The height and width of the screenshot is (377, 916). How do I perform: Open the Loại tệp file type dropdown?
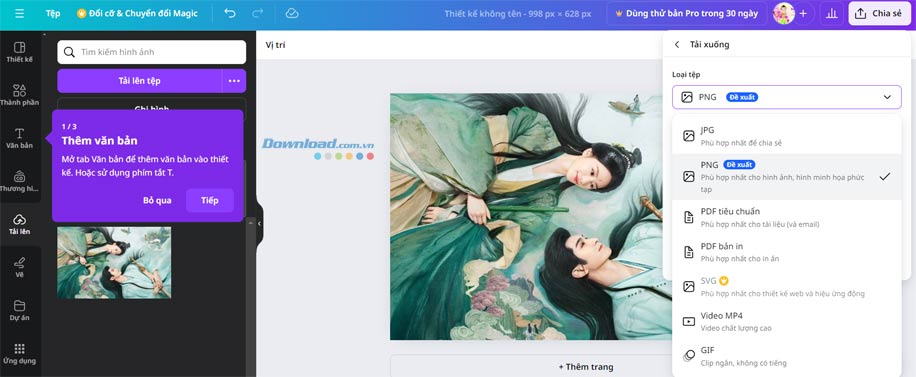pos(786,97)
